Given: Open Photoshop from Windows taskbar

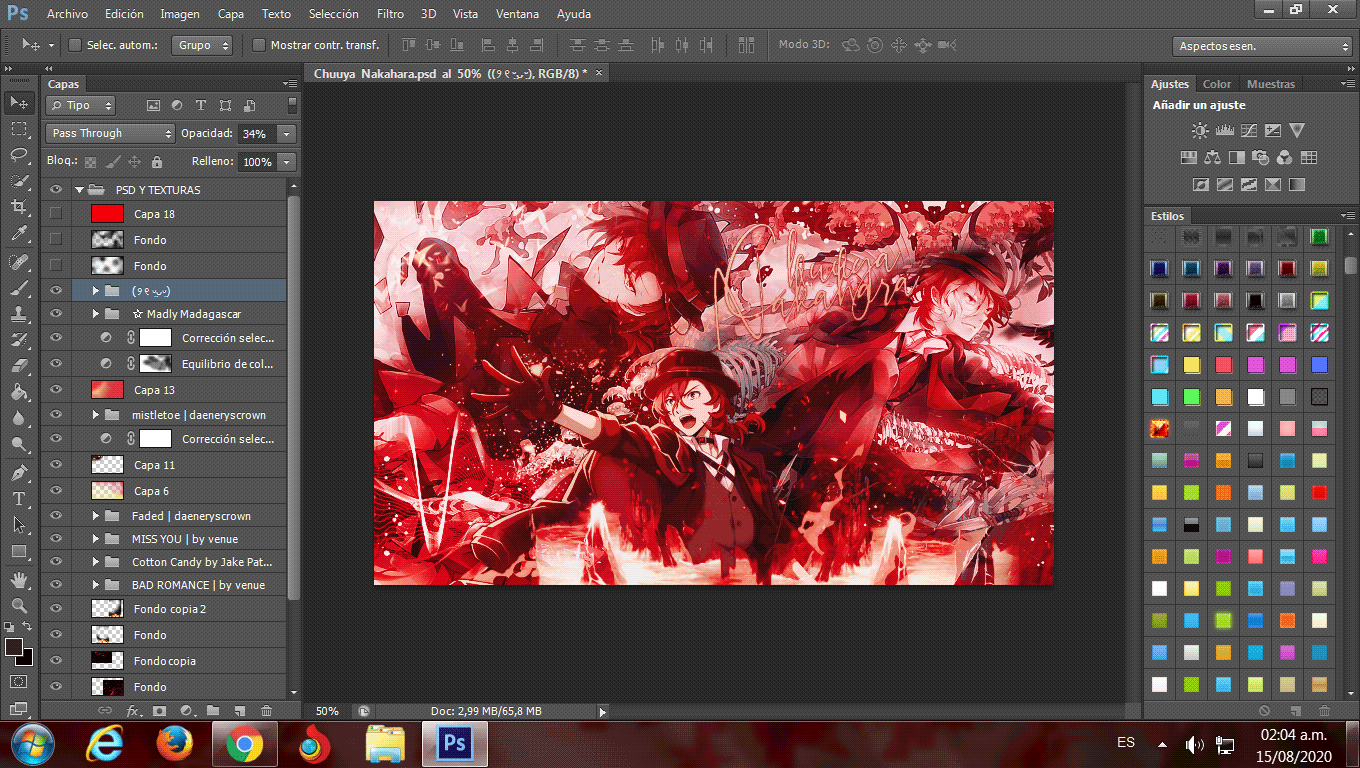Looking at the screenshot, I should [455, 744].
